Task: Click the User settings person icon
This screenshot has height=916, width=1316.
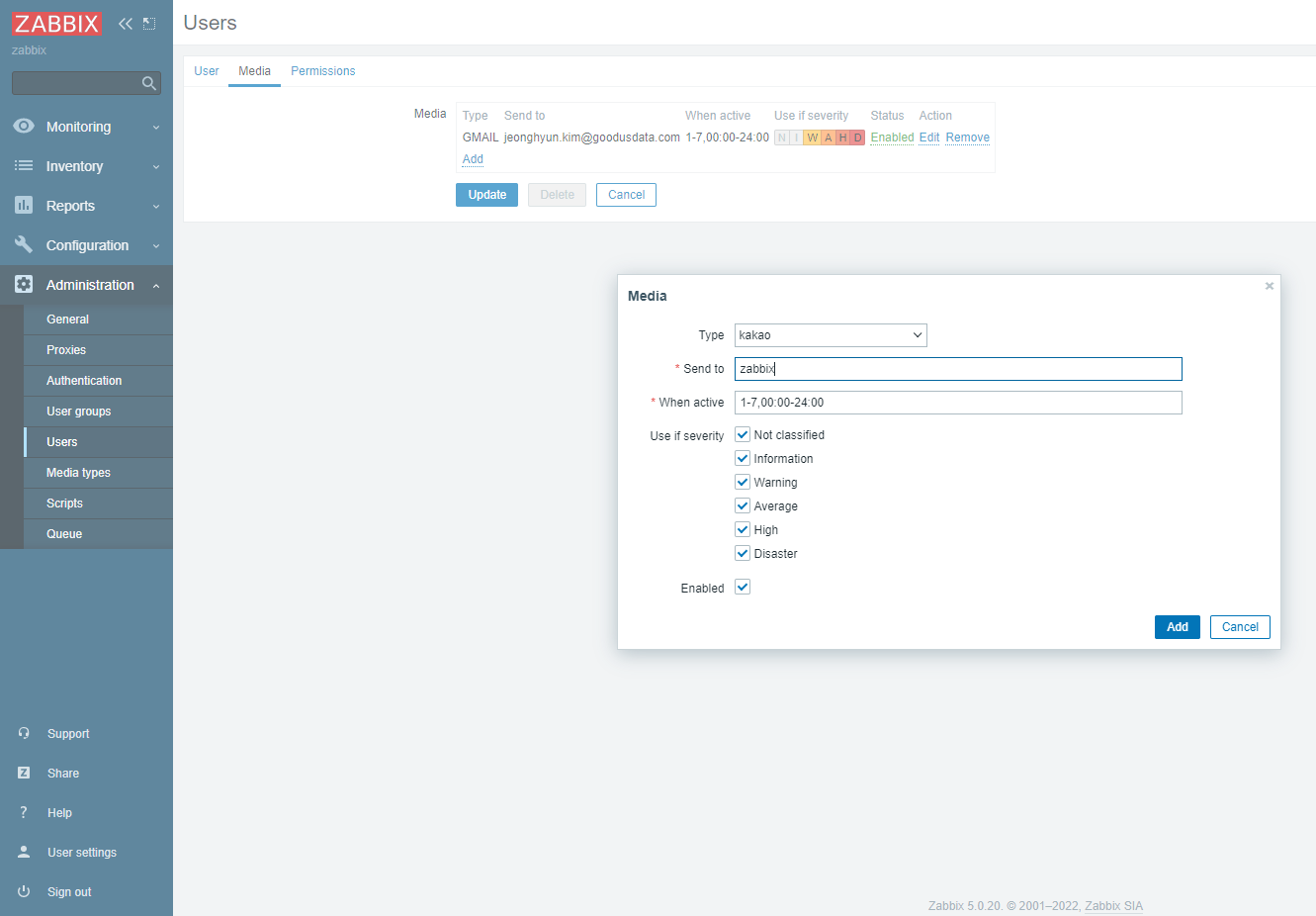Action: click(x=24, y=852)
